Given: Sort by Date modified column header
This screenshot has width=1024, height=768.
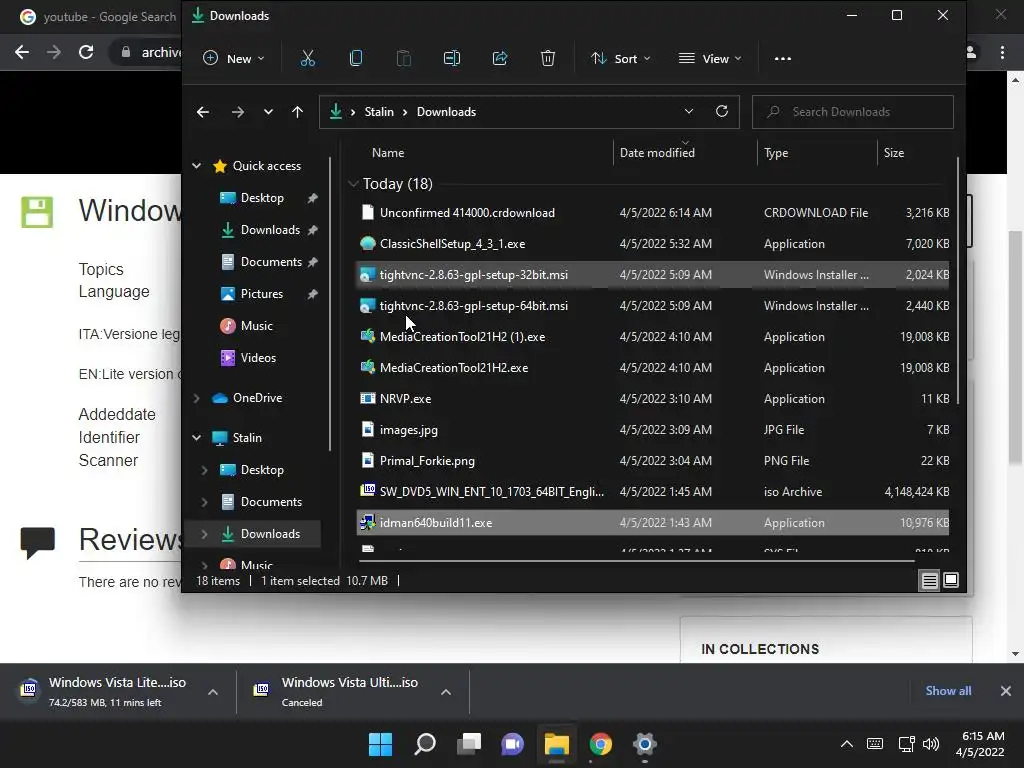Looking at the screenshot, I should point(684,153).
